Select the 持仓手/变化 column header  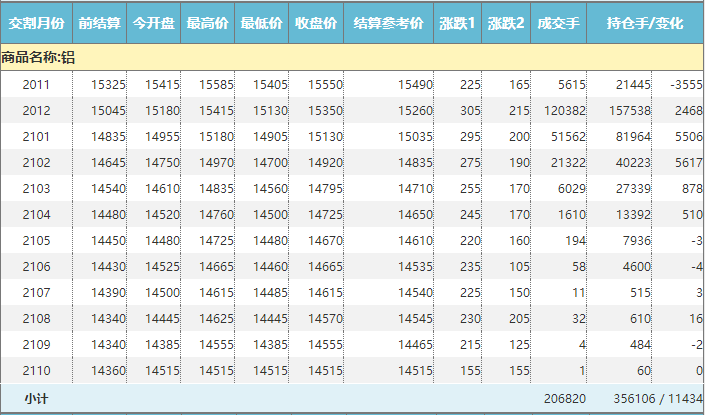(x=645, y=22)
